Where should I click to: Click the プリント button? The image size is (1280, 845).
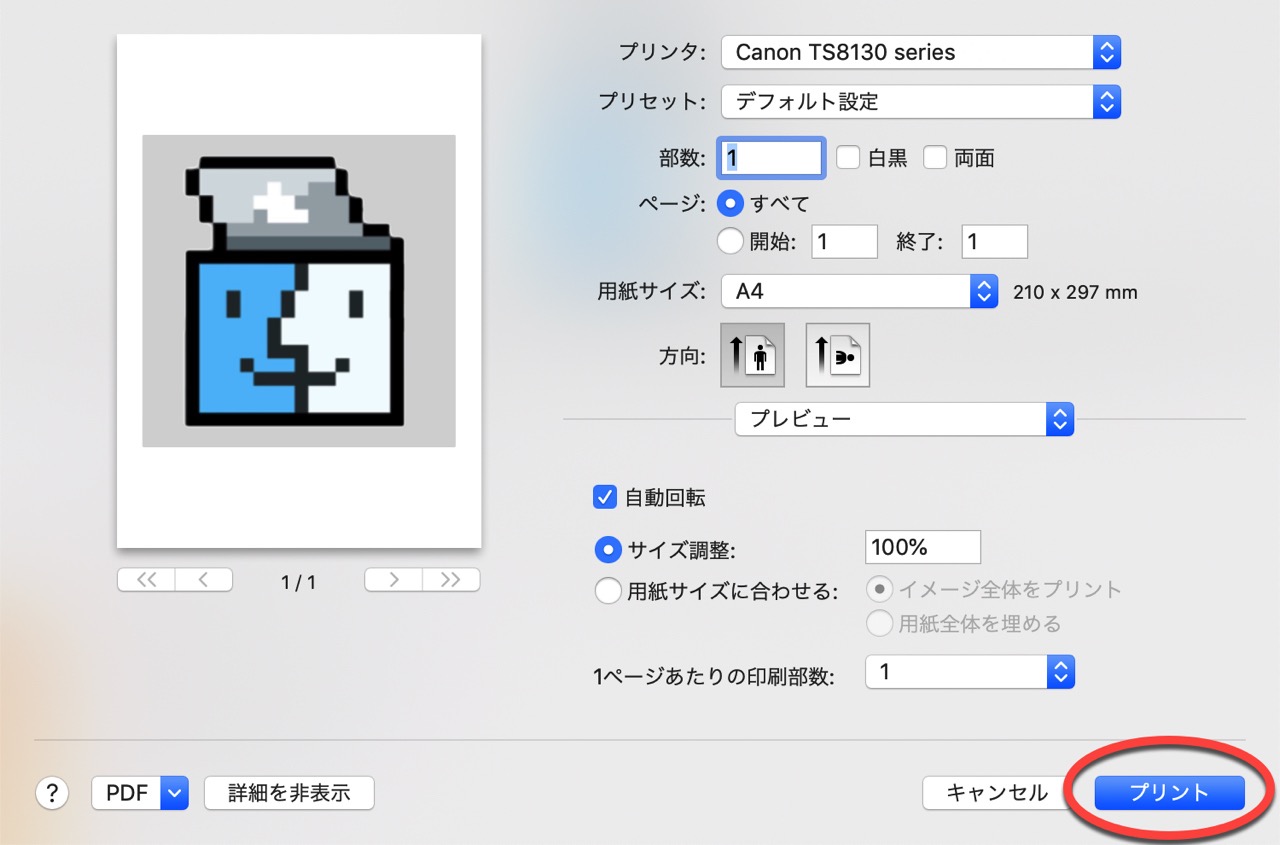pyautogui.click(x=1169, y=793)
